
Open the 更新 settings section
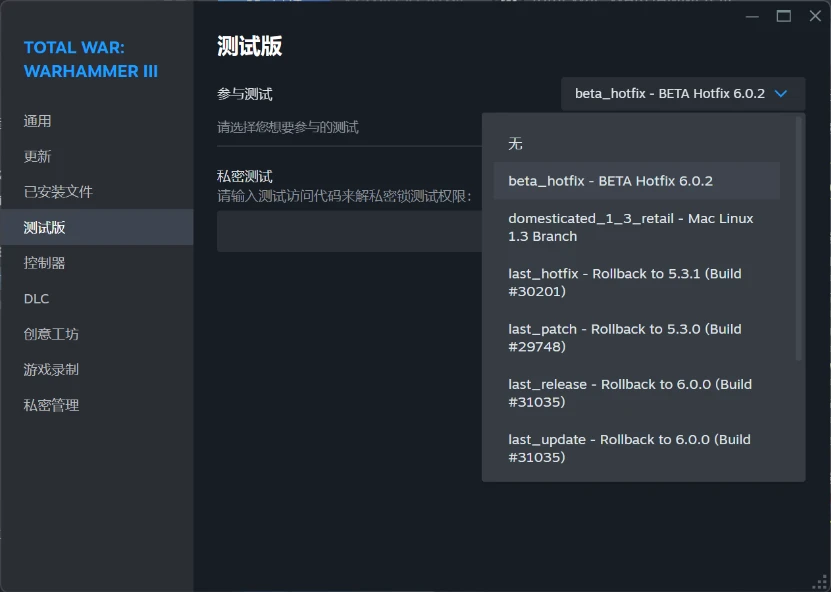96,156
